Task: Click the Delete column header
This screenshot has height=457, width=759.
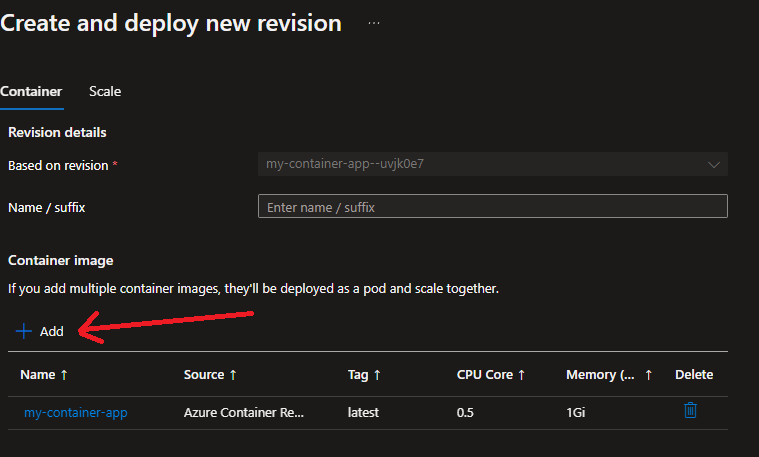Action: pyautogui.click(x=694, y=375)
